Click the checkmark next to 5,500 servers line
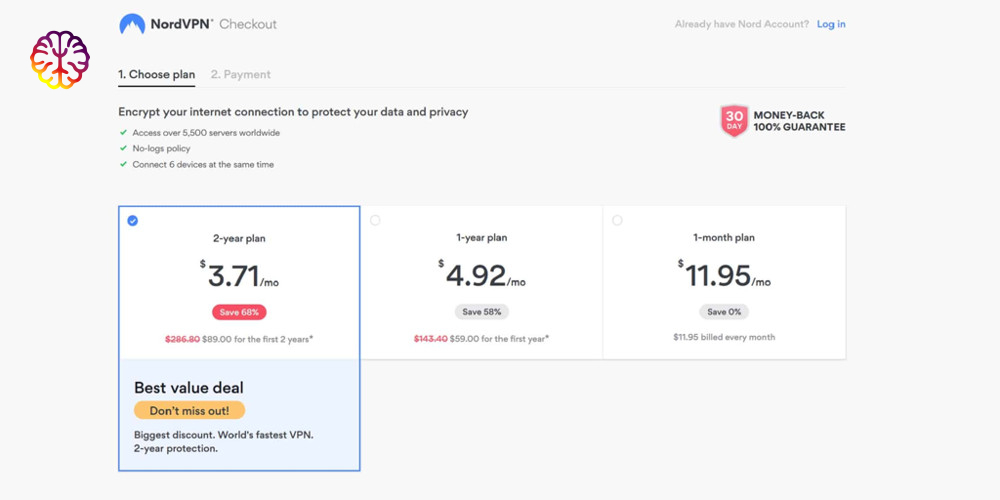The image size is (1000, 500). [124, 133]
